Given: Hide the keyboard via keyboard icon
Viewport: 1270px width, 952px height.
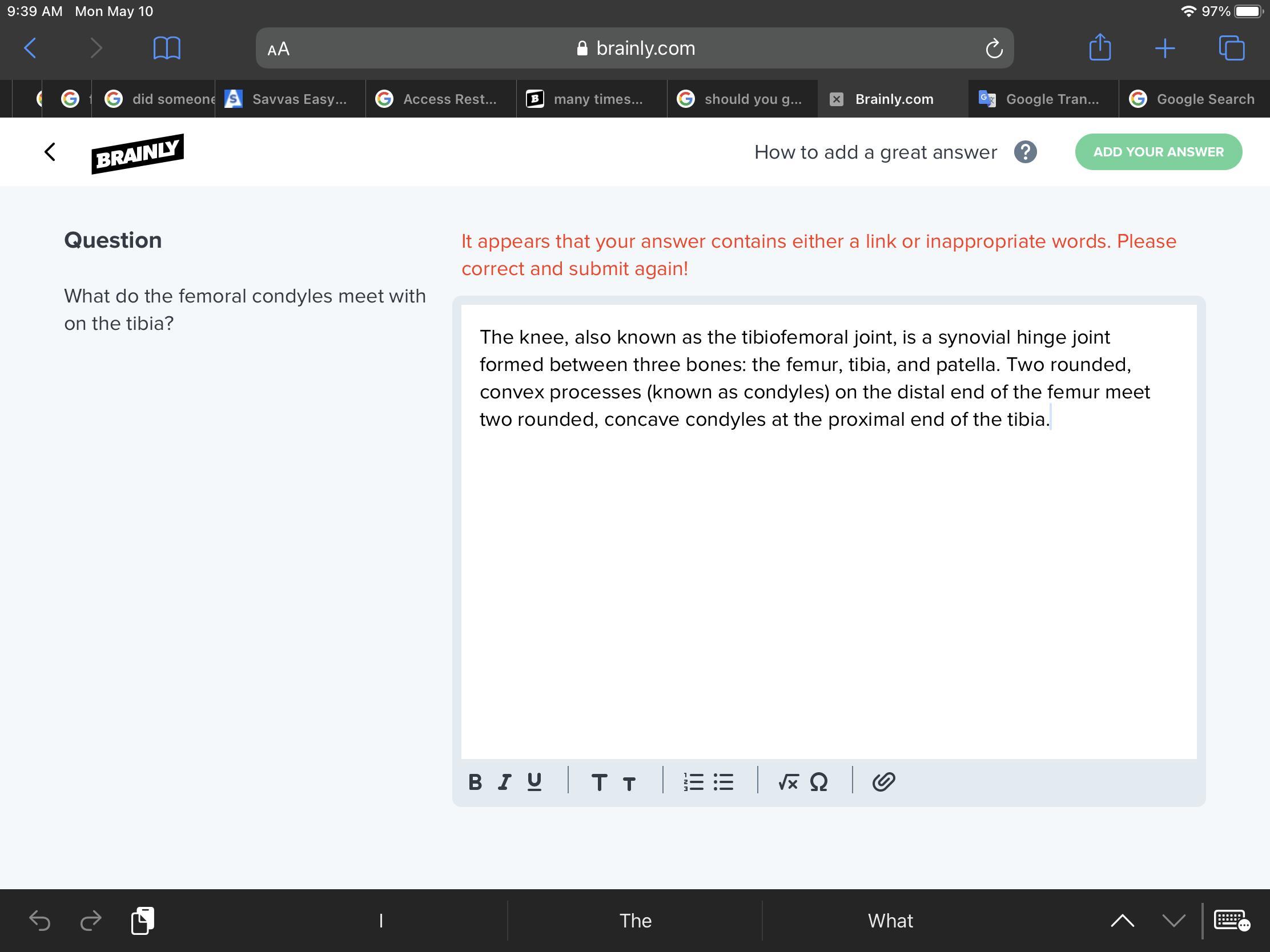Looking at the screenshot, I should [x=1231, y=921].
